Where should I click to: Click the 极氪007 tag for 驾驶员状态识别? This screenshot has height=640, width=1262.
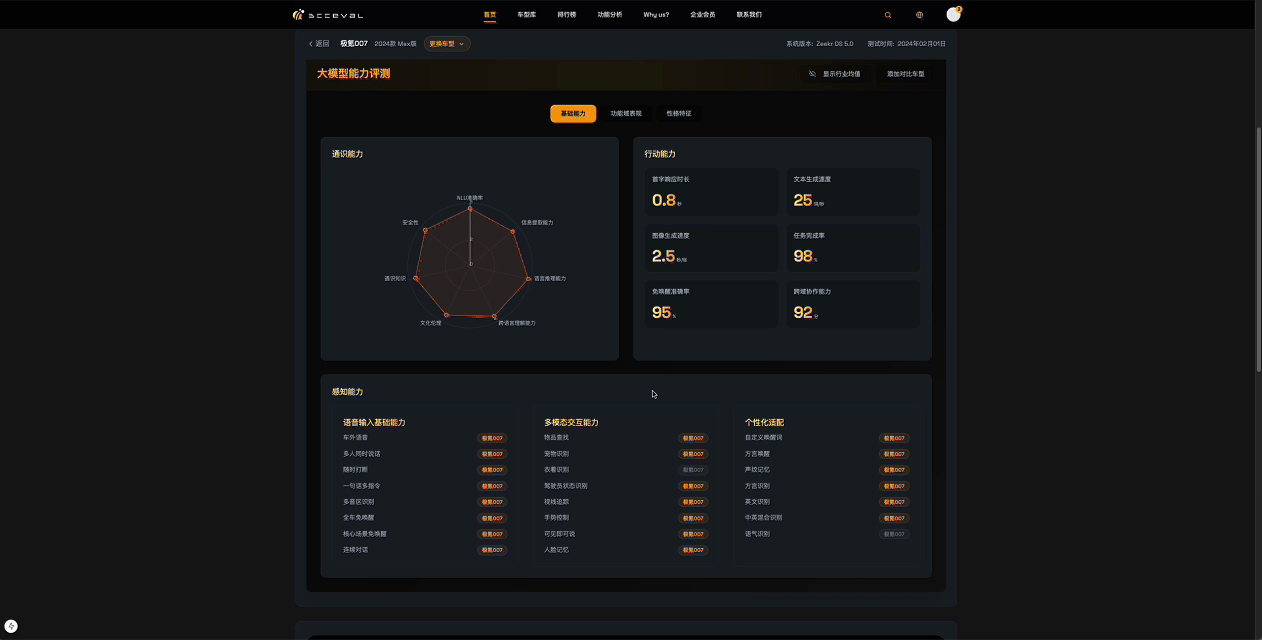pos(693,486)
